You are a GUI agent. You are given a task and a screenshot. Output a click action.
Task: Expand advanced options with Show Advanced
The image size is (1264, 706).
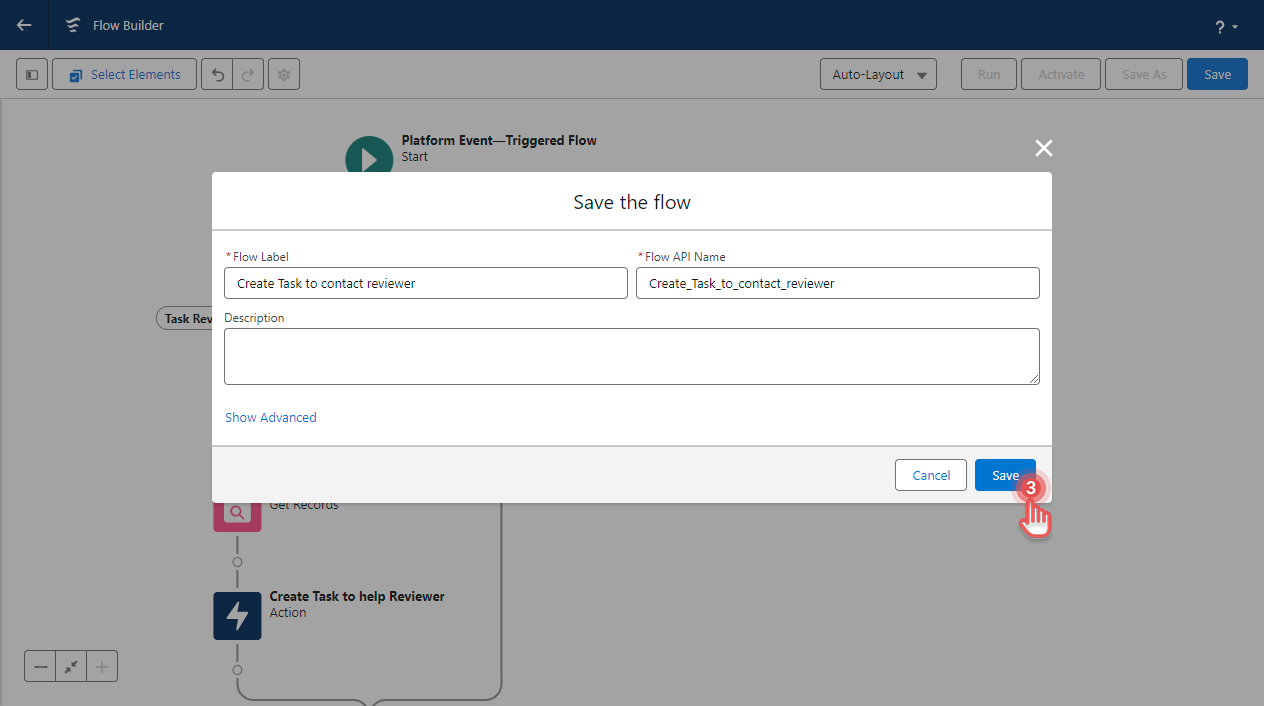(x=270, y=417)
